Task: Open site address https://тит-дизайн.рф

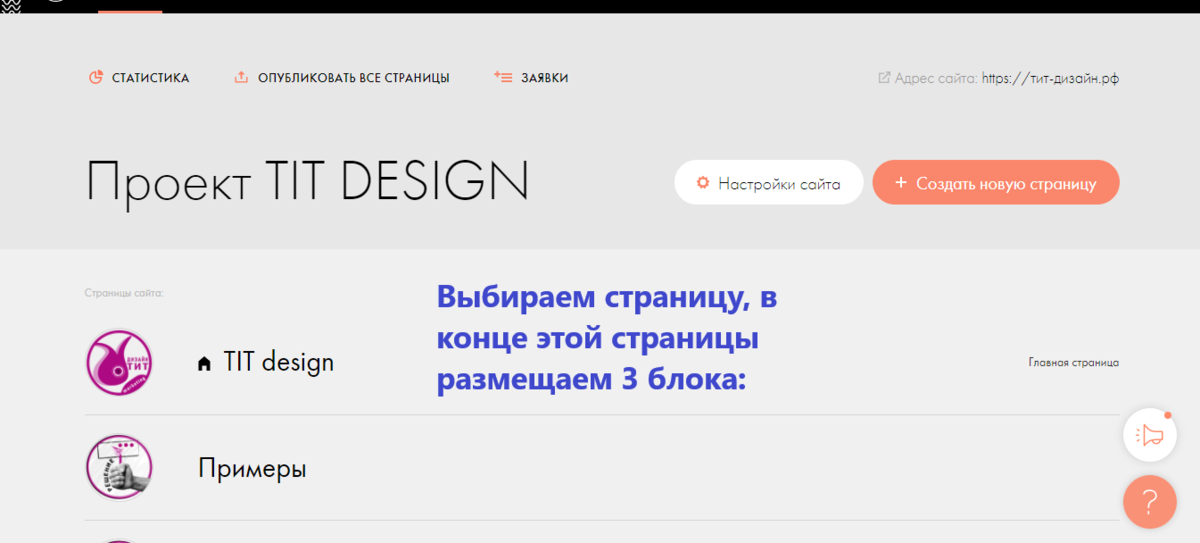Action: 1050,78
